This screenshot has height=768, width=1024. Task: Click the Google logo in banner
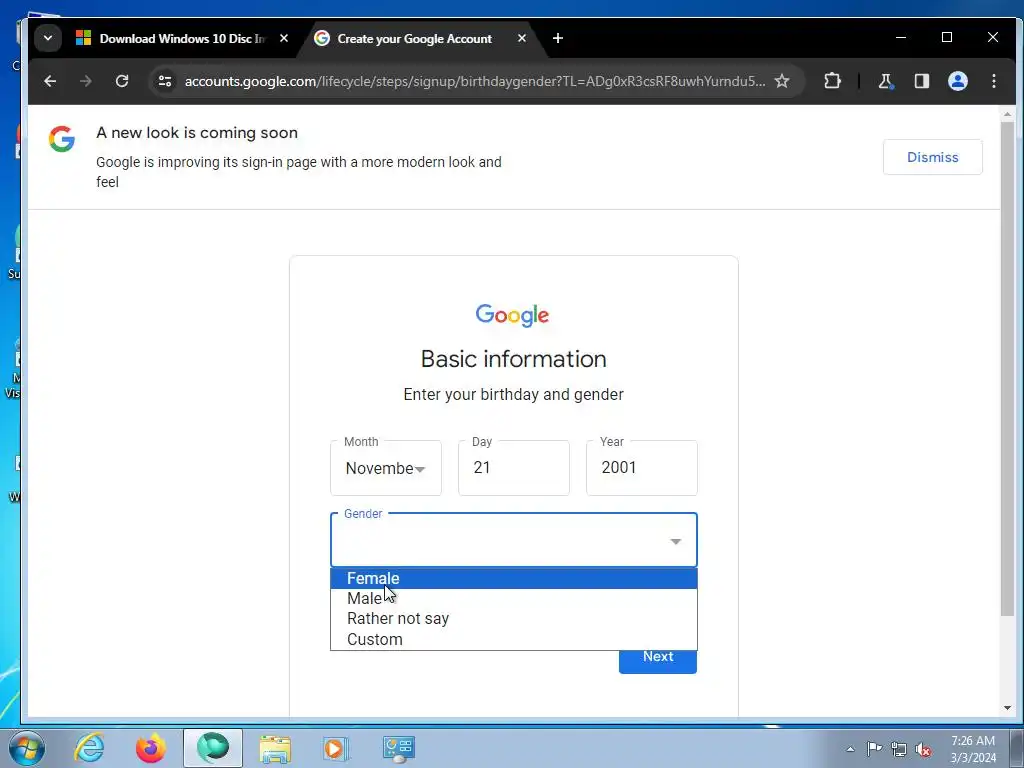61,139
